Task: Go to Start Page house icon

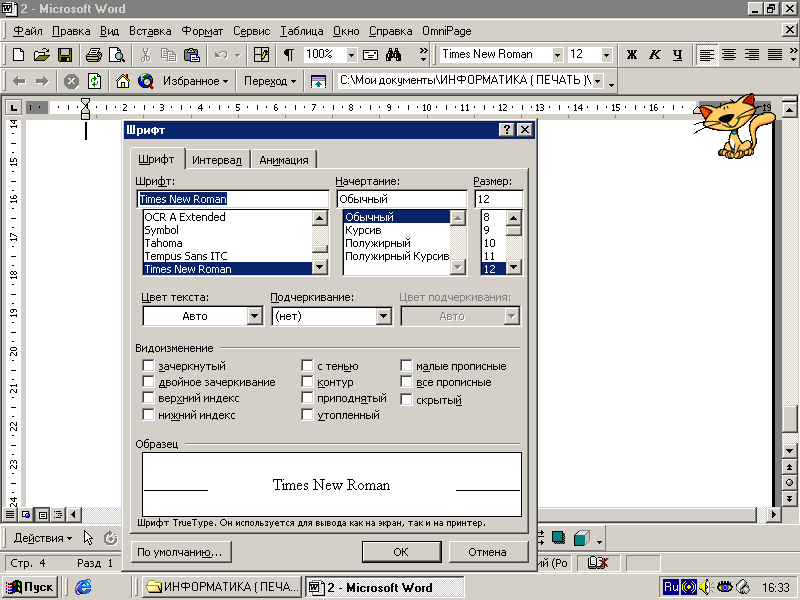Action: (122, 81)
